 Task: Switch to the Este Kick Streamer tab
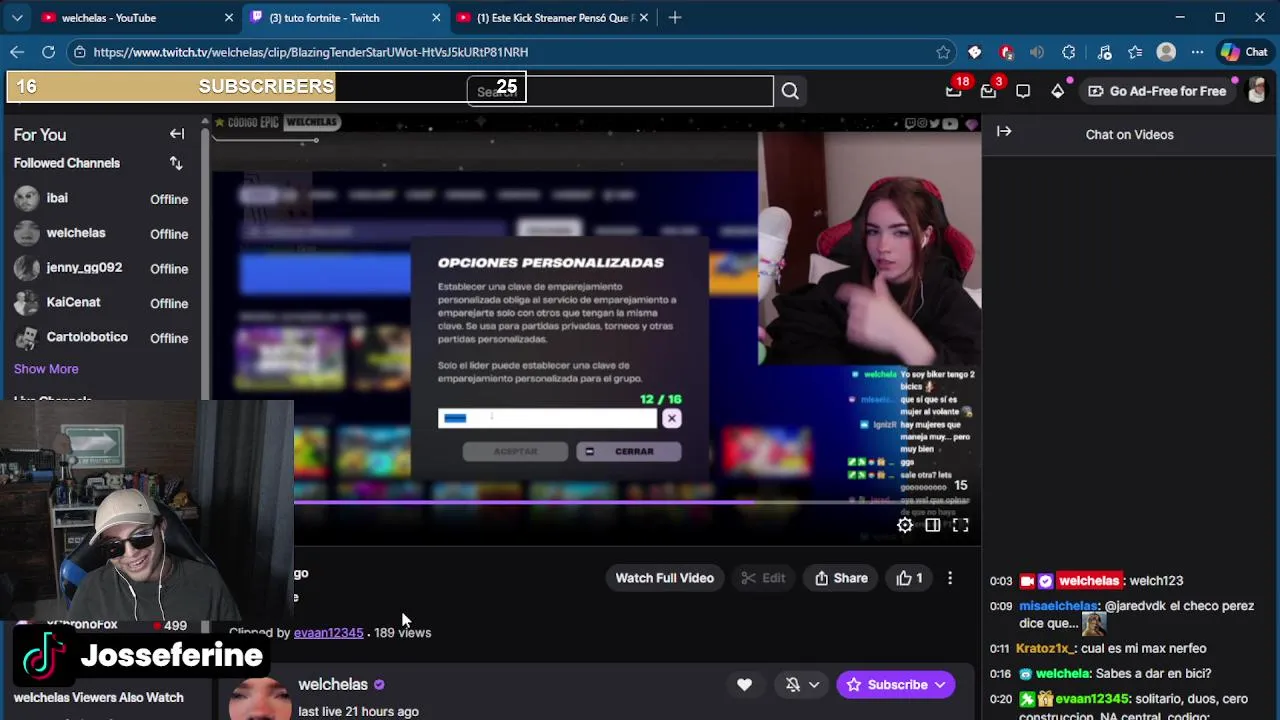point(552,17)
